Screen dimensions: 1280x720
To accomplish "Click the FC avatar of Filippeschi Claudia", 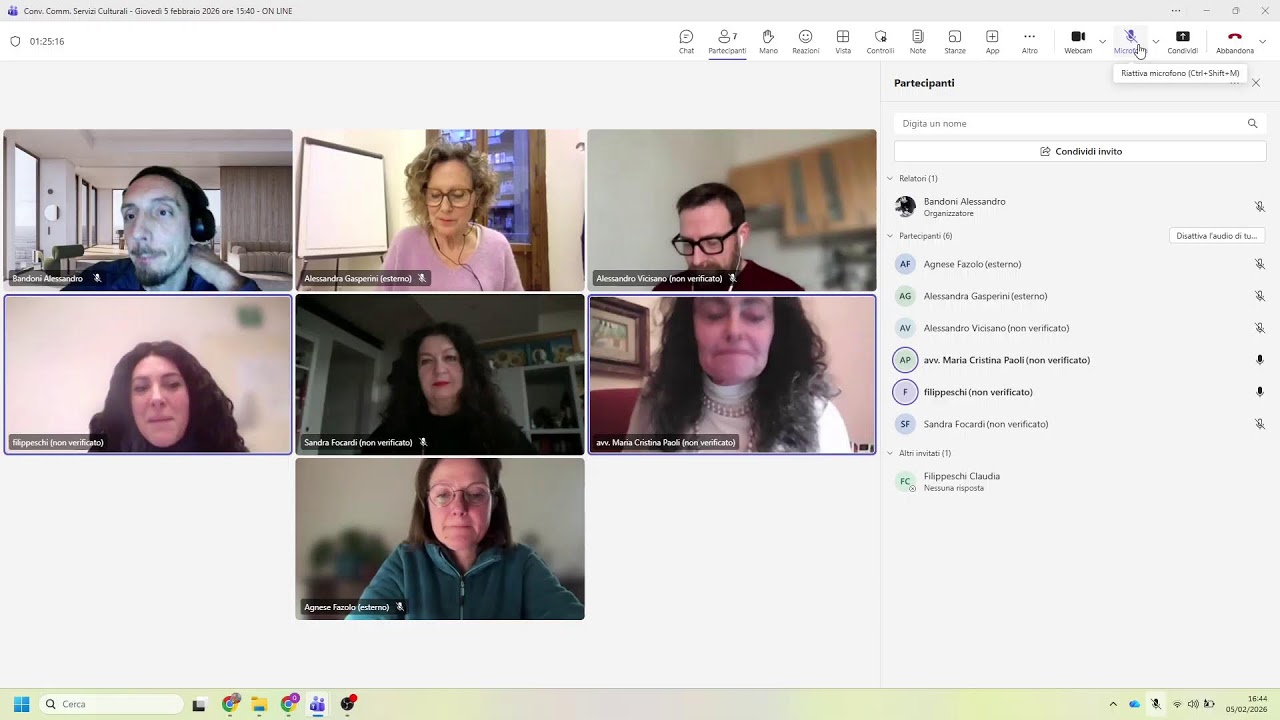I will tap(905, 481).
